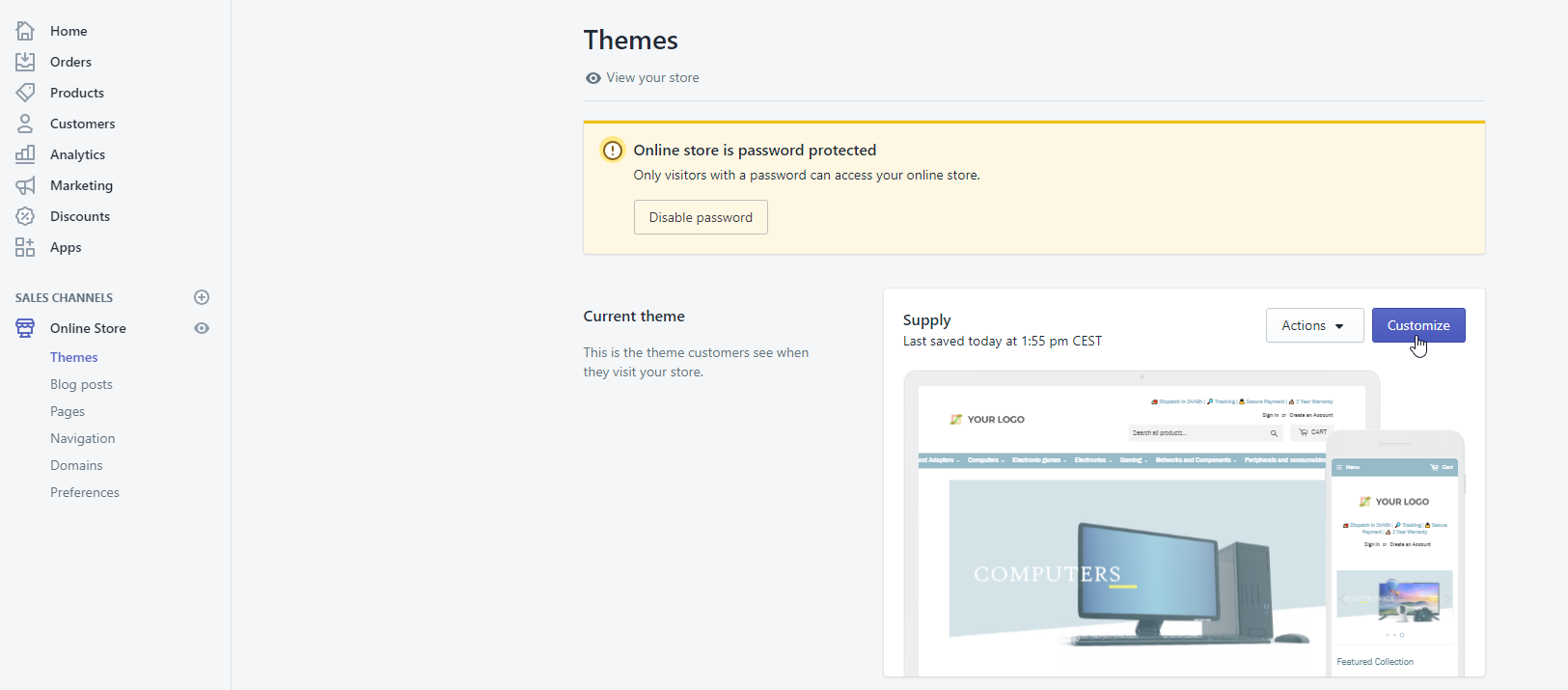Image resolution: width=1568 pixels, height=690 pixels.
Task: Click the Products tag icon
Action: point(25,93)
